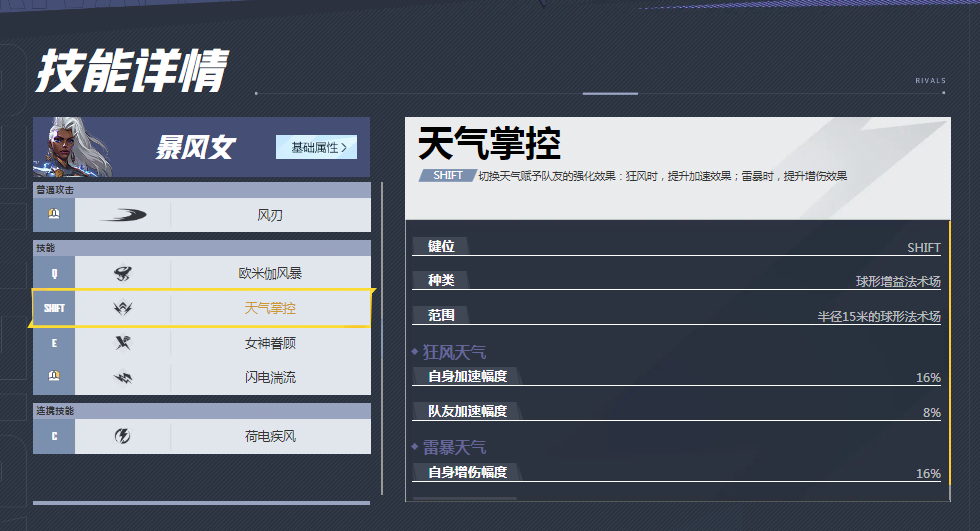Expand the 狂风天气 section header
The height and width of the screenshot is (531, 980).
(454, 352)
